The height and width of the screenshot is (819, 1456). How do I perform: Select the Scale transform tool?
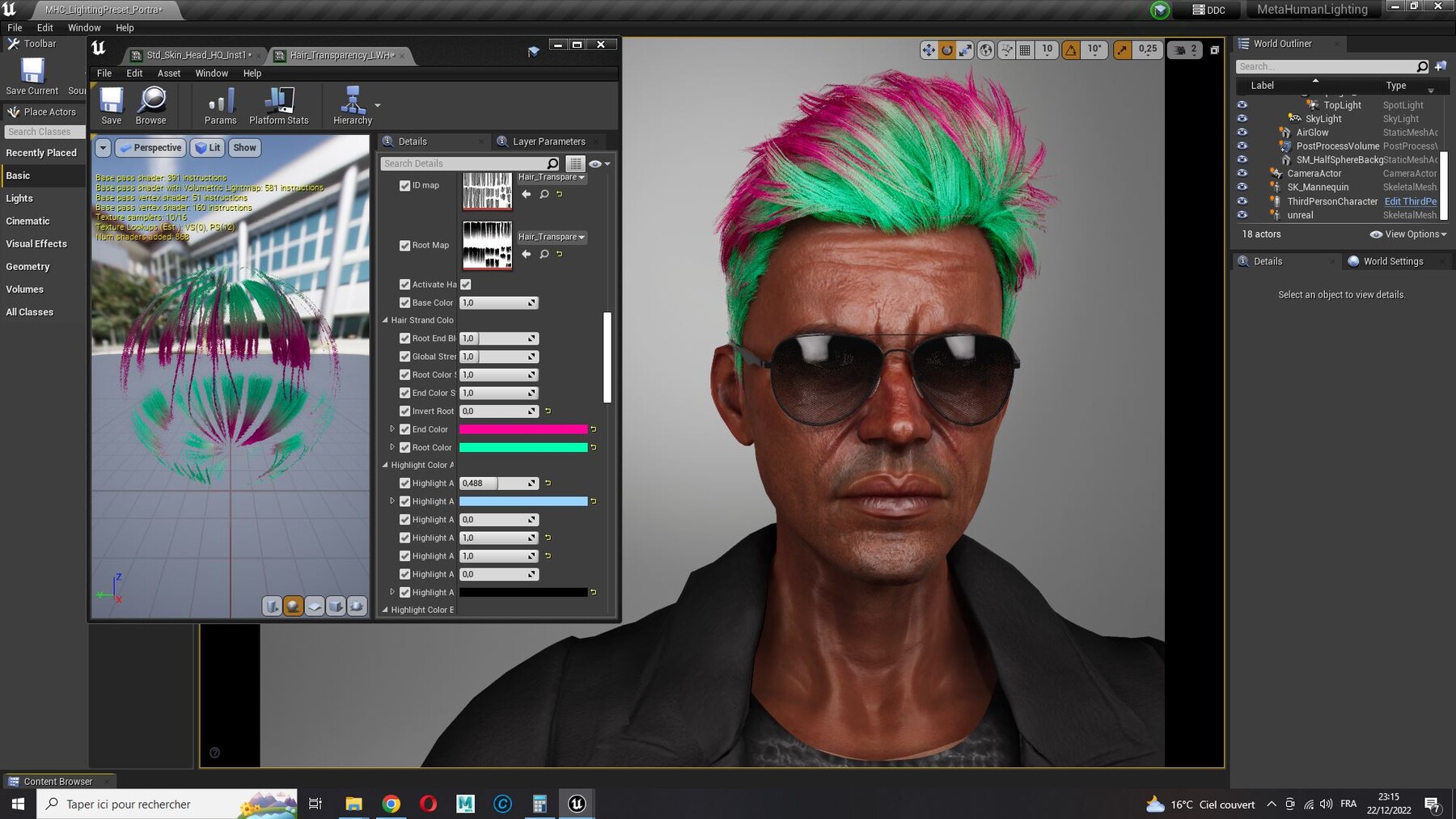[964, 49]
